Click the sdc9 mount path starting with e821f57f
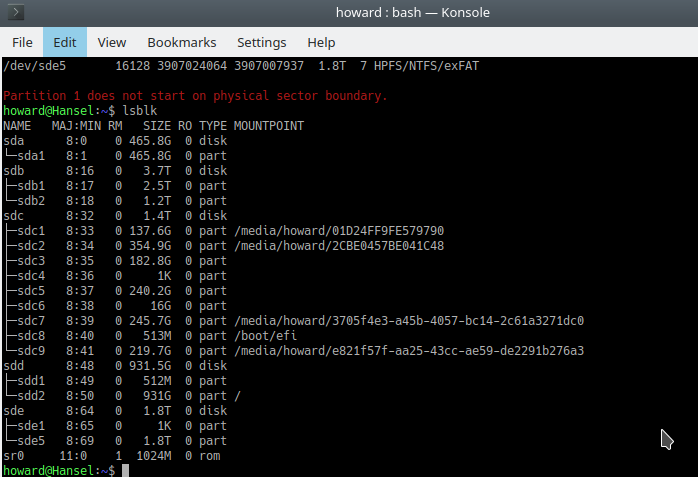The image size is (698, 477). tap(408, 351)
